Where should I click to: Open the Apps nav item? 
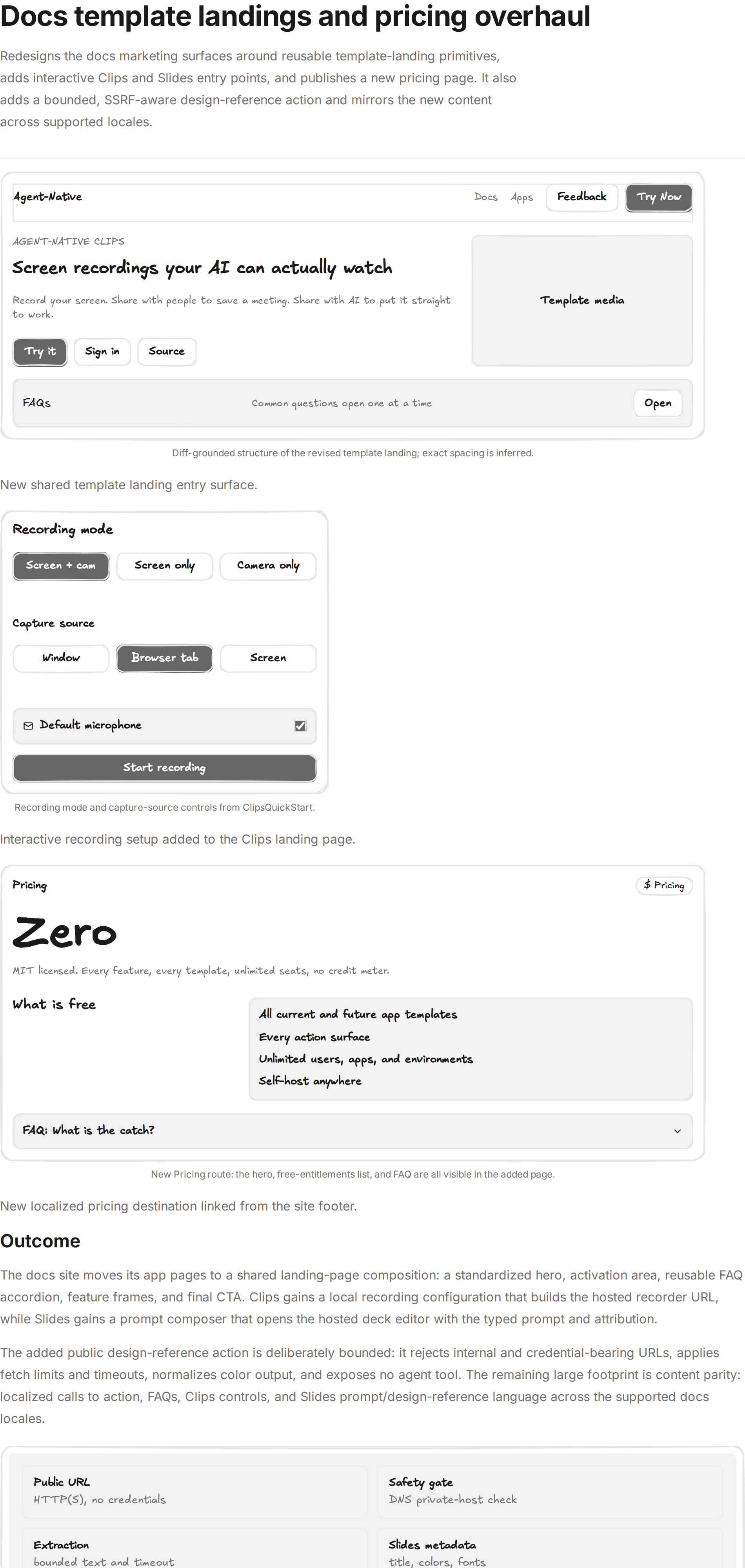pos(521,197)
